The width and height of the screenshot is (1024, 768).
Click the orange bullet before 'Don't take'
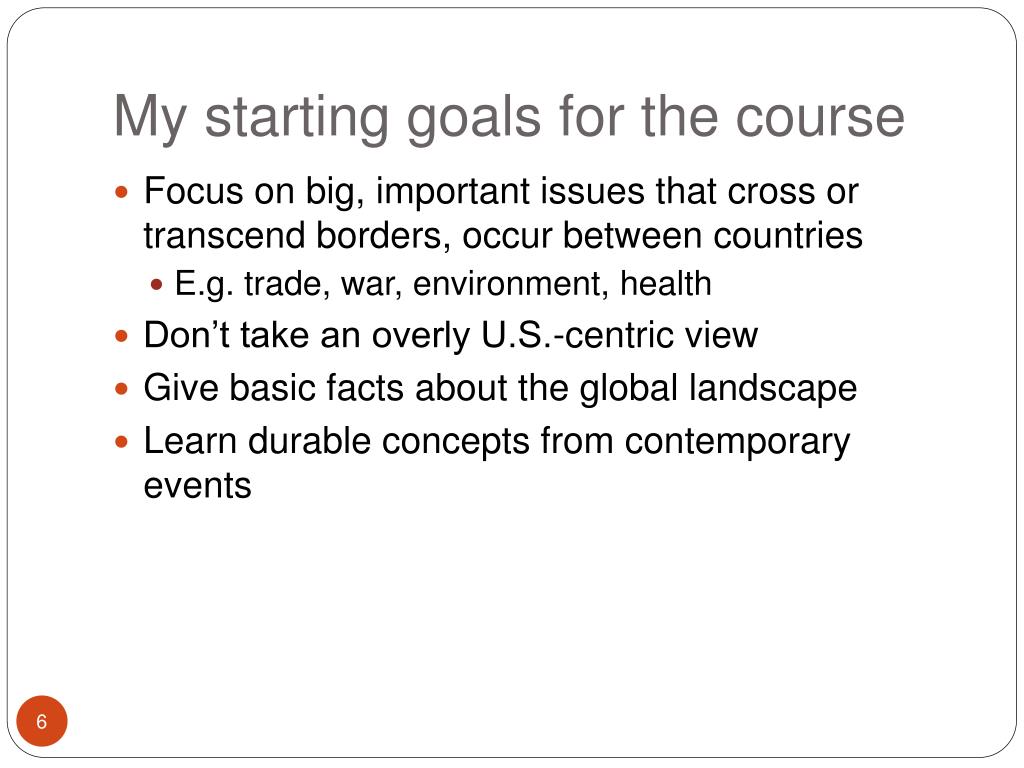[121, 337]
